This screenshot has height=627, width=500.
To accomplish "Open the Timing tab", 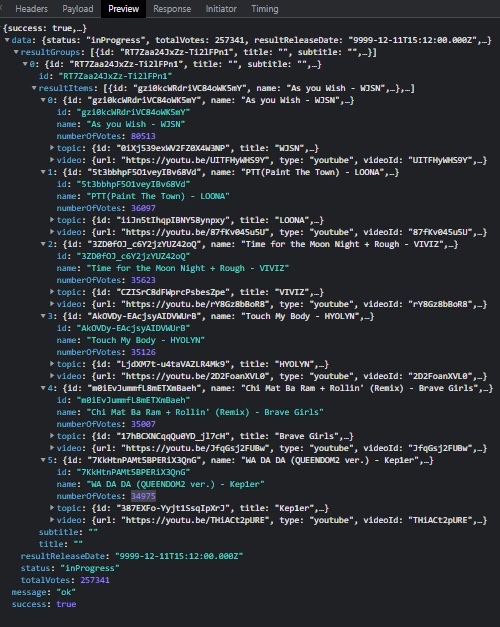I will pyautogui.click(x=265, y=9).
